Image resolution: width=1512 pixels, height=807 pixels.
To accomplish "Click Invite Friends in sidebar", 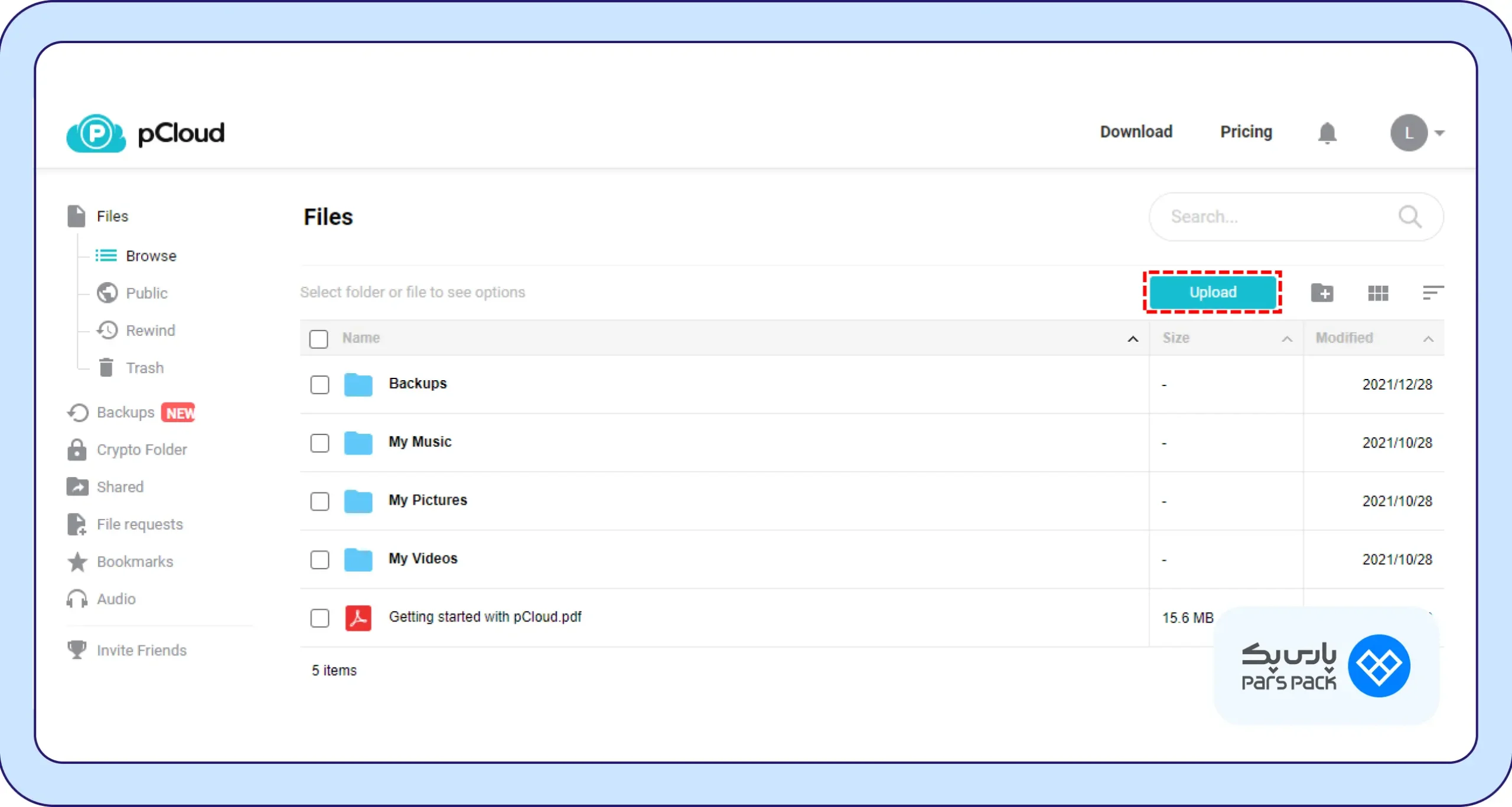I will [x=142, y=650].
